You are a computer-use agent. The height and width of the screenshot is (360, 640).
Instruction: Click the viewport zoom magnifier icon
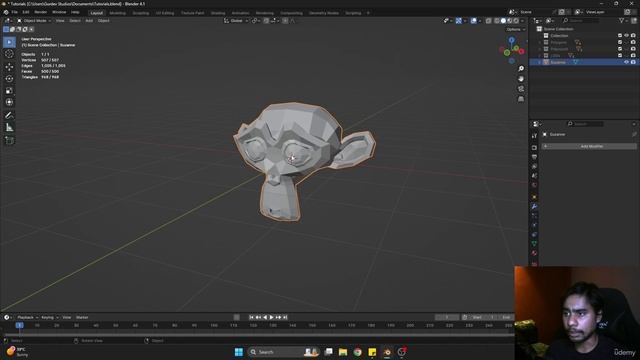click(521, 69)
